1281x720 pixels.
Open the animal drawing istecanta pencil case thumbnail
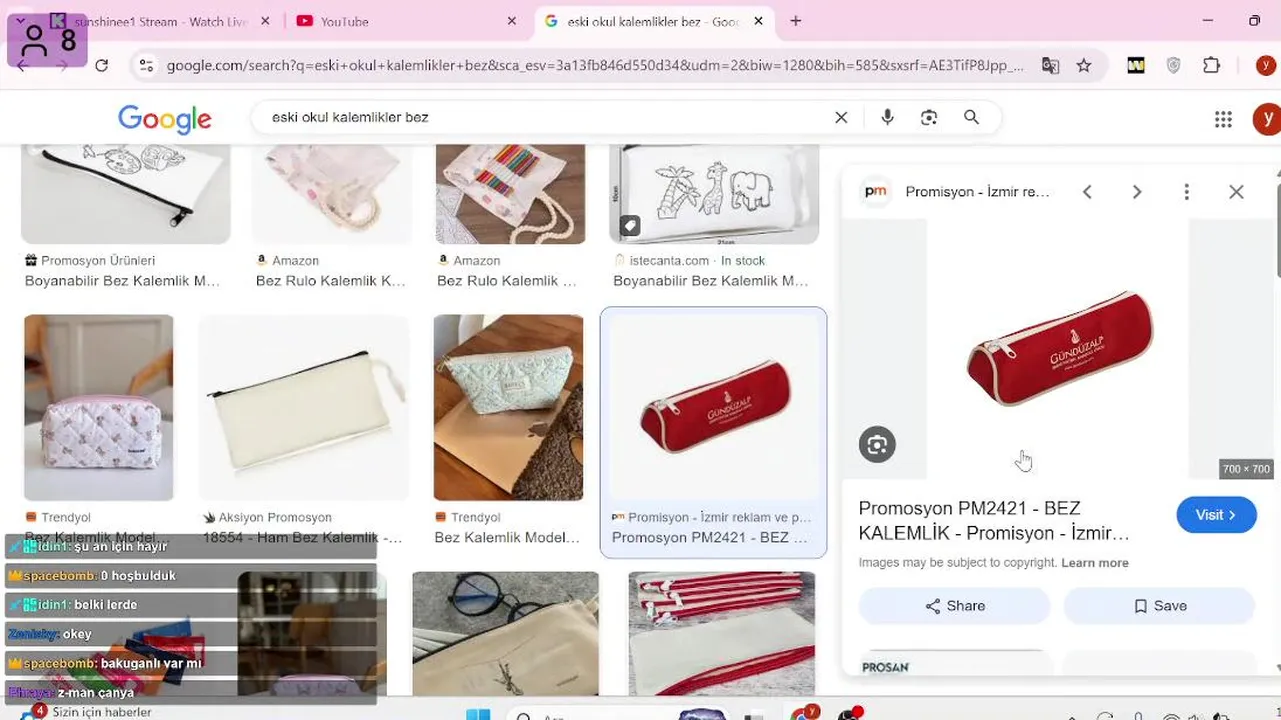[x=714, y=194]
